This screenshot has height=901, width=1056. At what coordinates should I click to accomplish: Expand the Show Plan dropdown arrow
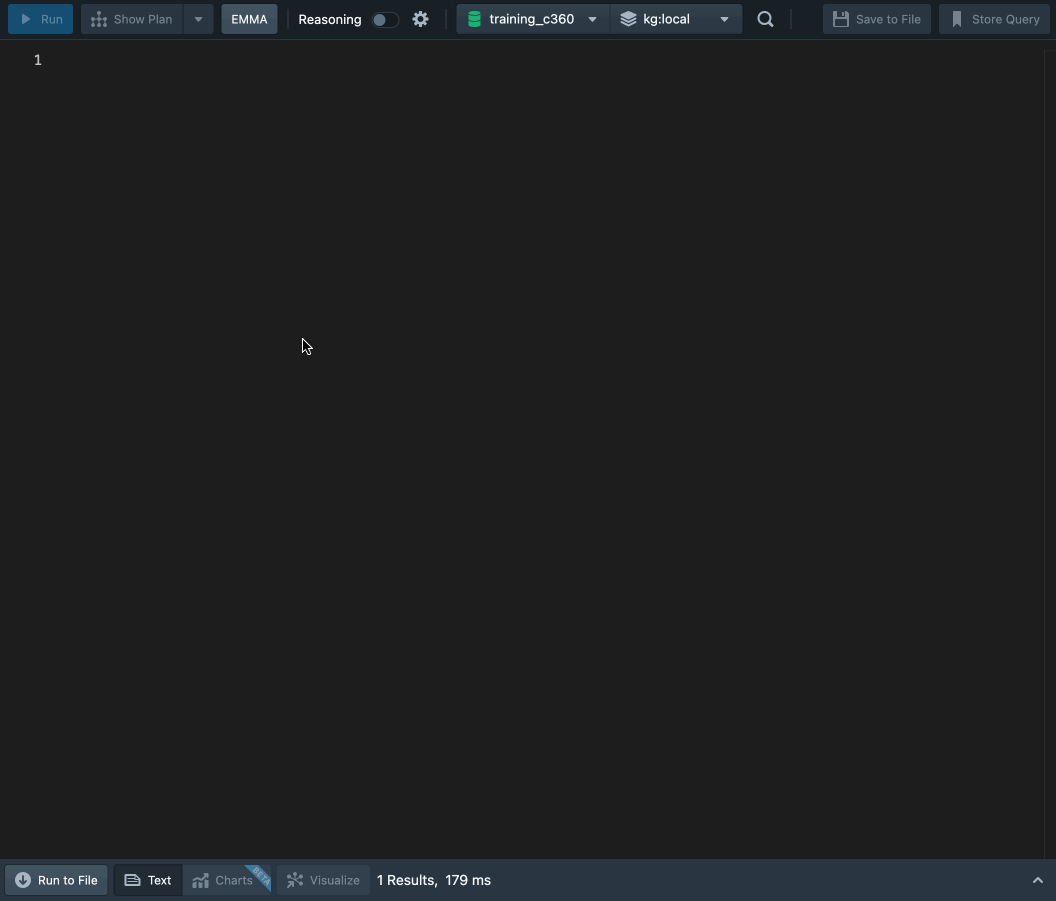tap(198, 19)
